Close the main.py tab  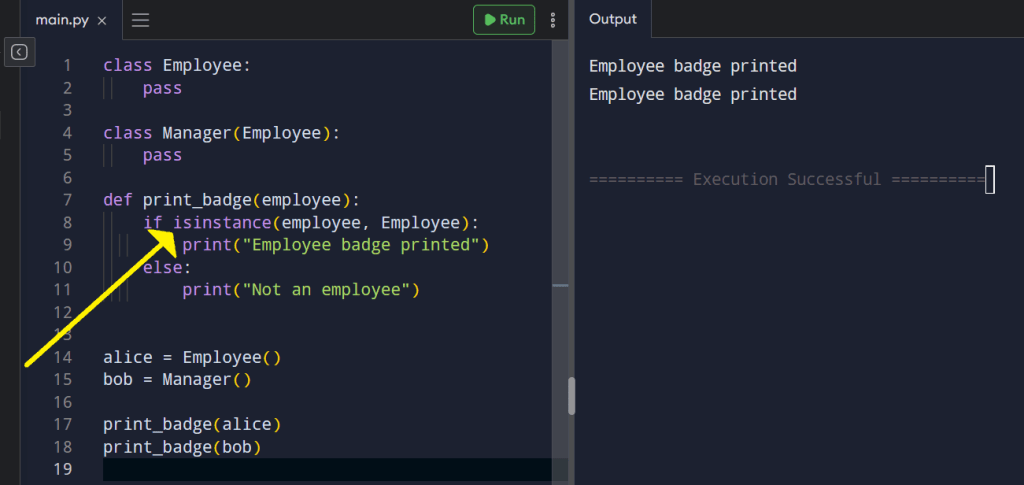pos(102,20)
